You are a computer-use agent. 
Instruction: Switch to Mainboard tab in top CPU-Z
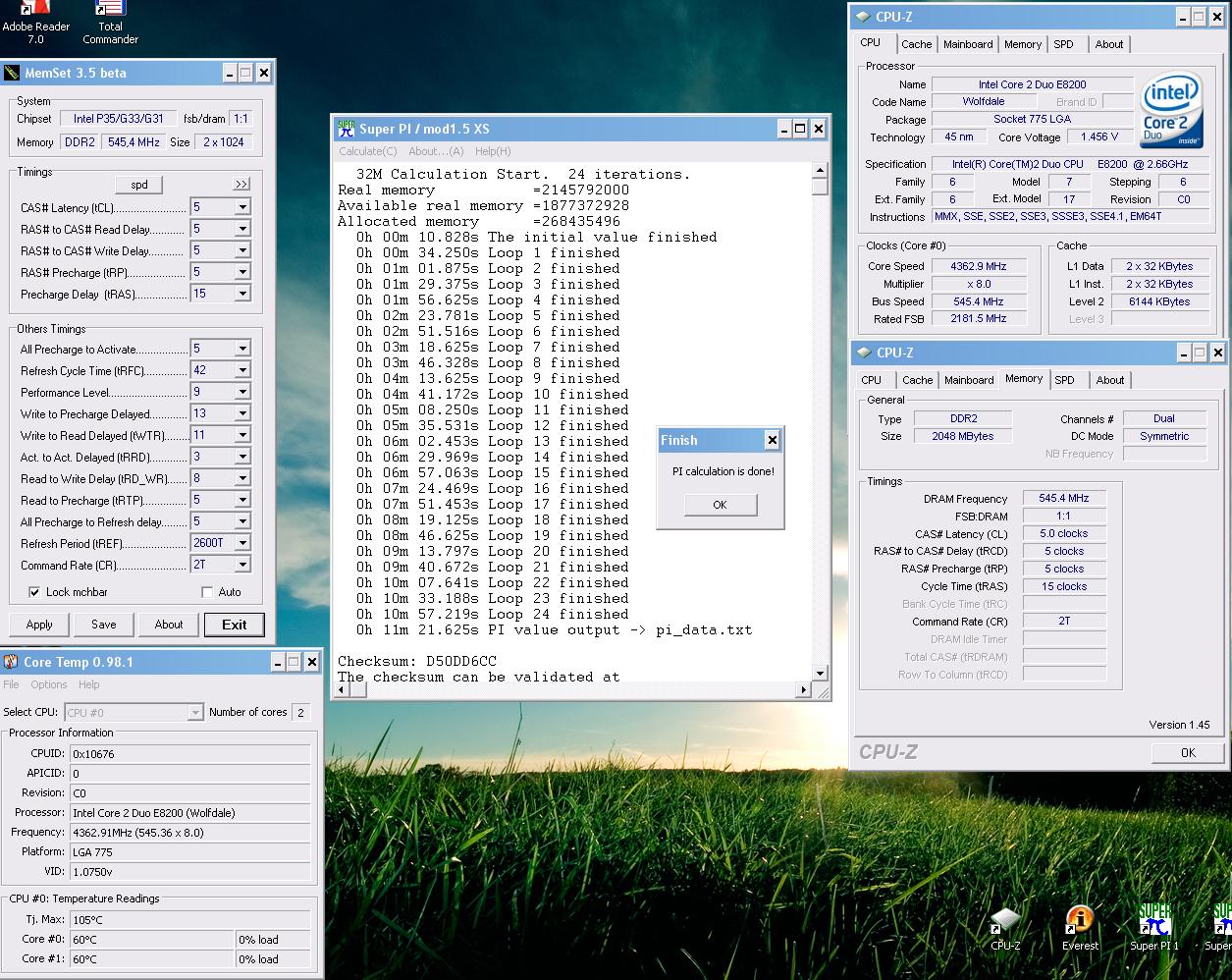tap(968, 44)
